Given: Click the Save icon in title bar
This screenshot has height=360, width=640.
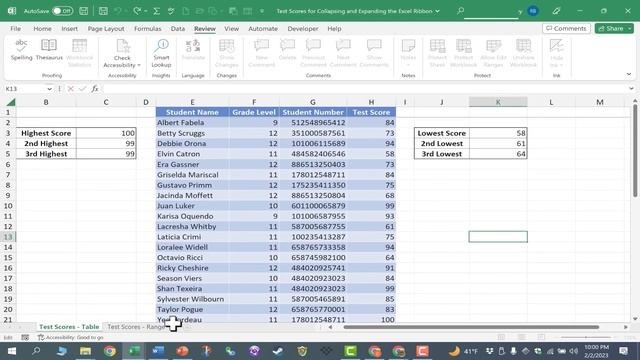Looking at the screenshot, I should tap(84, 11).
